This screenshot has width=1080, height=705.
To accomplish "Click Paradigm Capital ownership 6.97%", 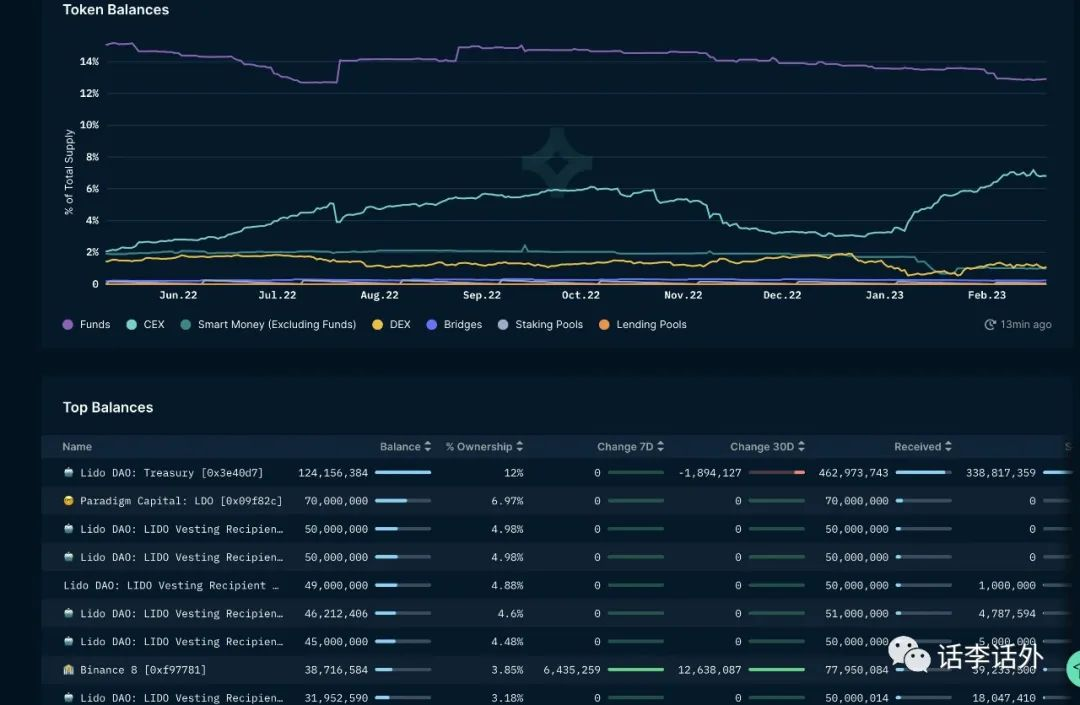I will tap(508, 501).
